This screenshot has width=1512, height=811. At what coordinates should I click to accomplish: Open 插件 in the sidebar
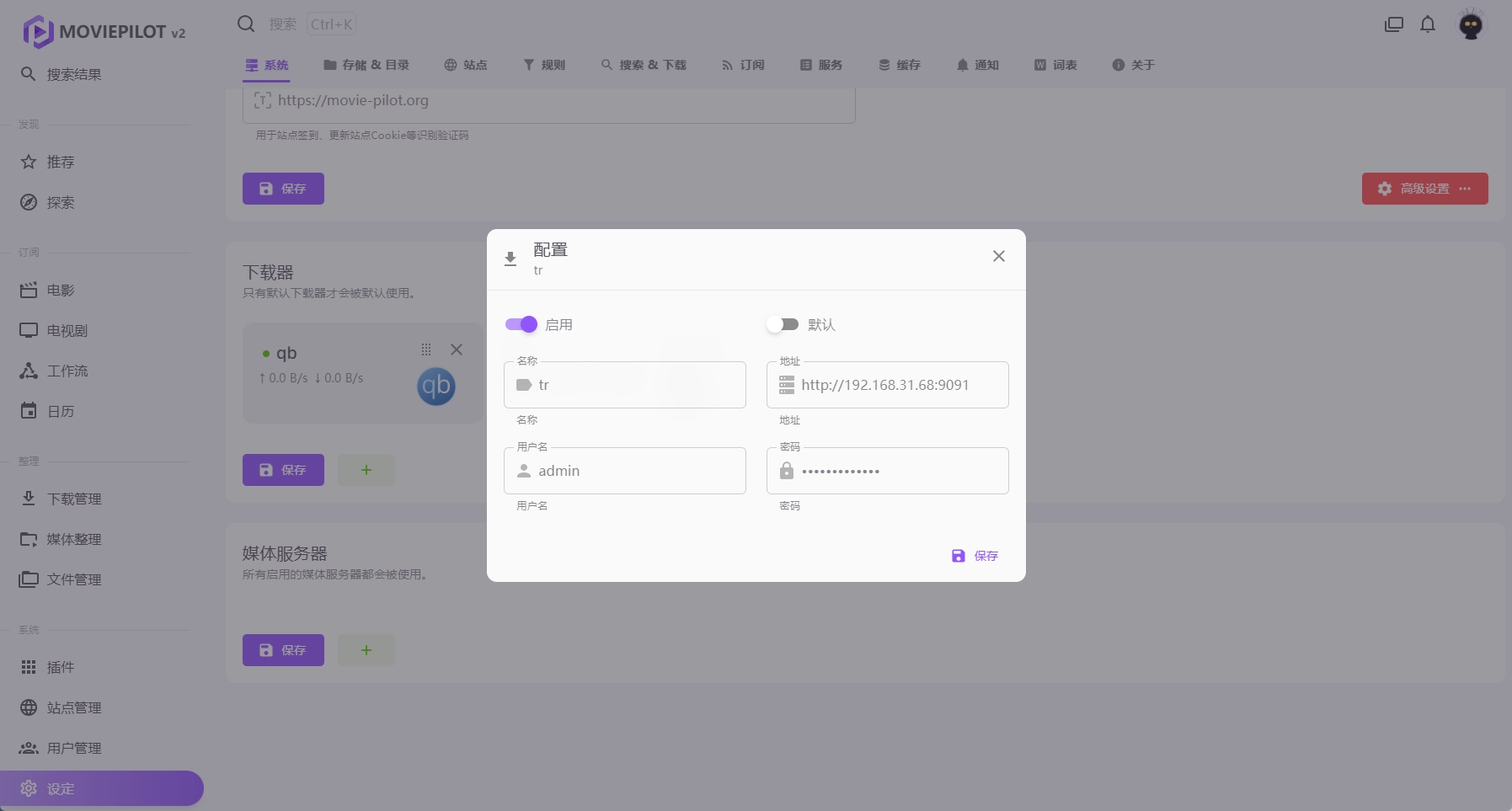[x=102, y=667]
